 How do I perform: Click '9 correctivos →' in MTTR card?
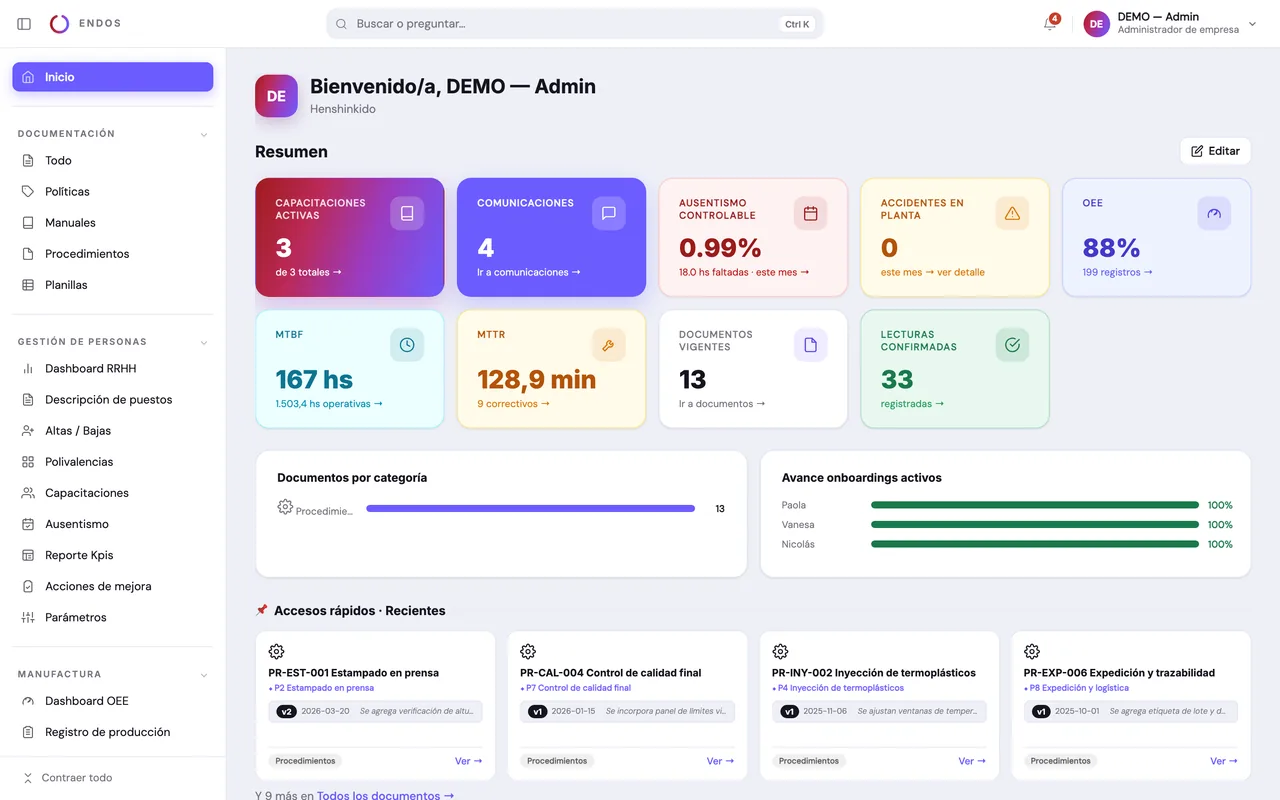pyautogui.click(x=514, y=404)
